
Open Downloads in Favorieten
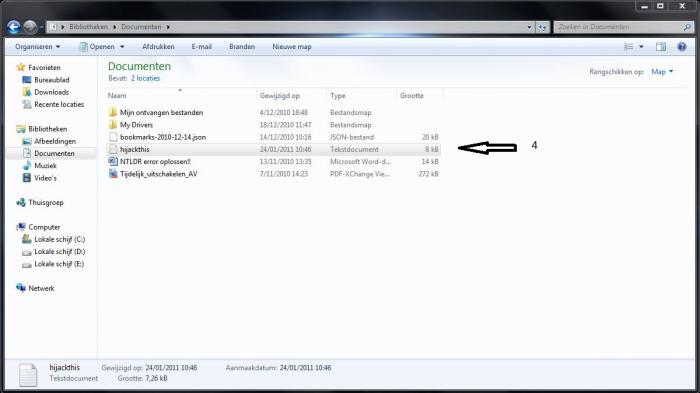pyautogui.click(x=51, y=92)
